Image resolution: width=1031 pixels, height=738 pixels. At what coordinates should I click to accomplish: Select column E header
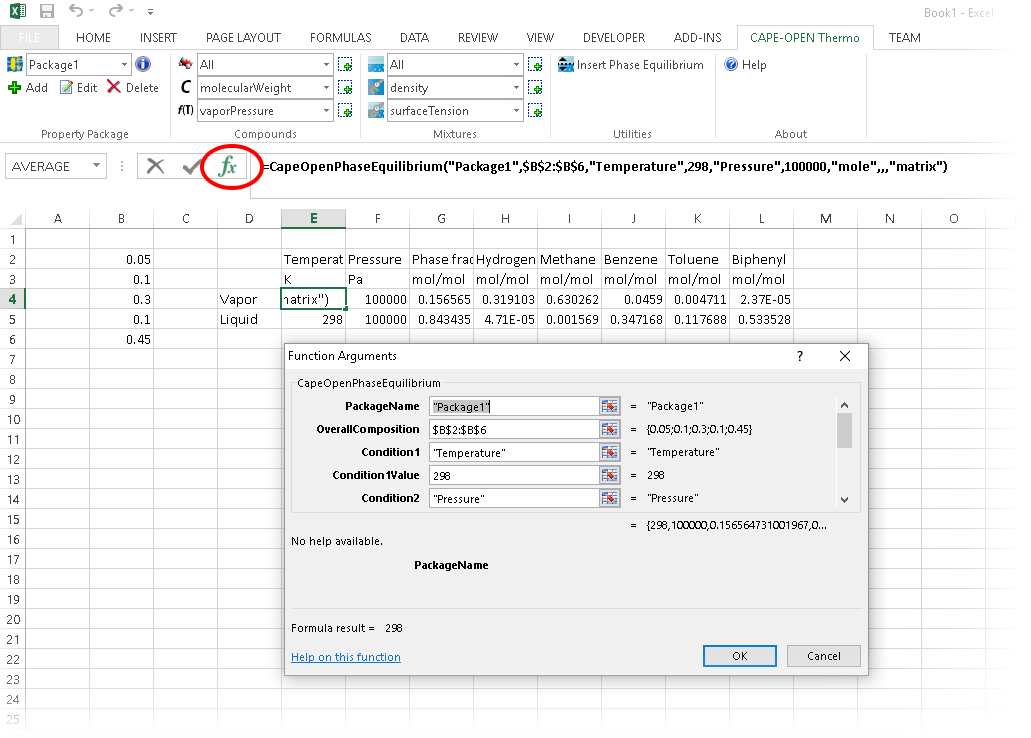[313, 218]
